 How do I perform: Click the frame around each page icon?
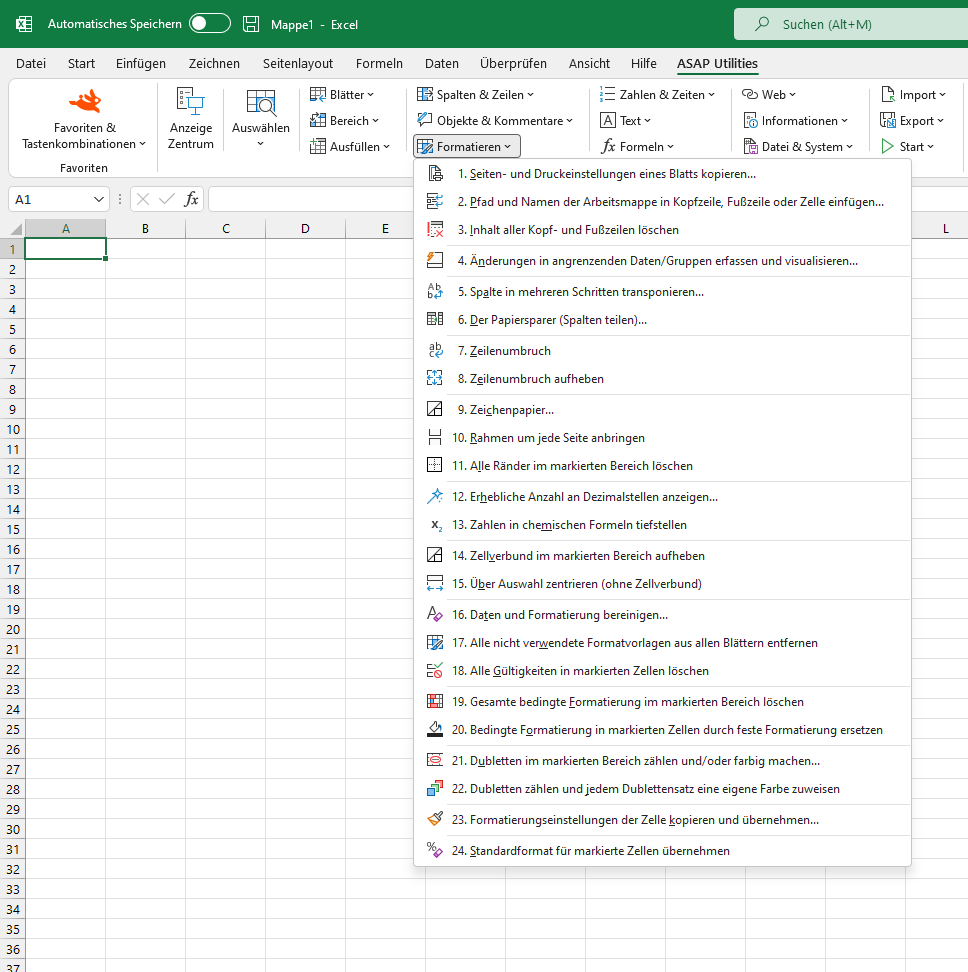click(435, 437)
